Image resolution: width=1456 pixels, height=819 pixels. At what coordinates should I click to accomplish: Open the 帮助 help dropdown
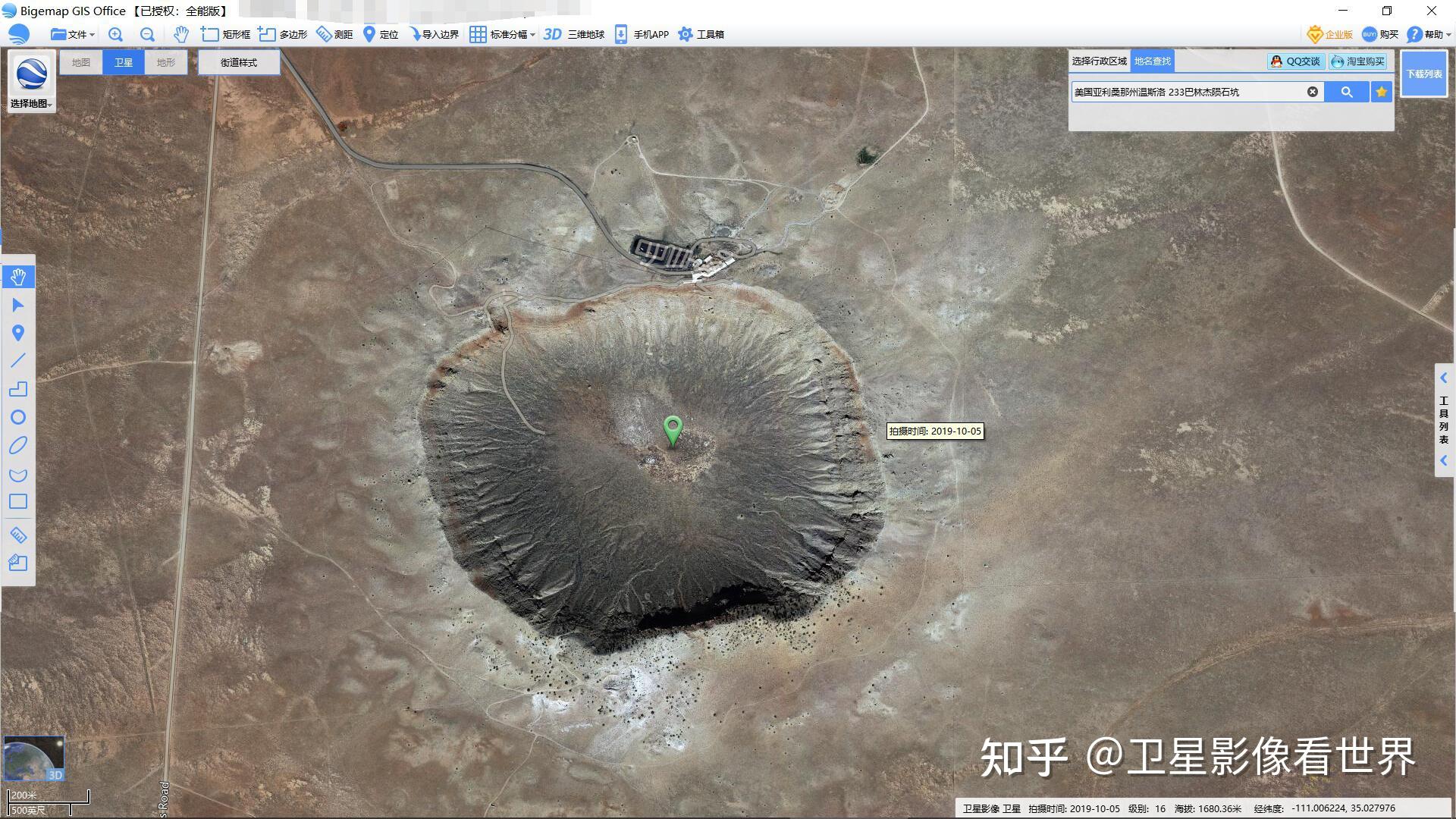pos(1429,34)
